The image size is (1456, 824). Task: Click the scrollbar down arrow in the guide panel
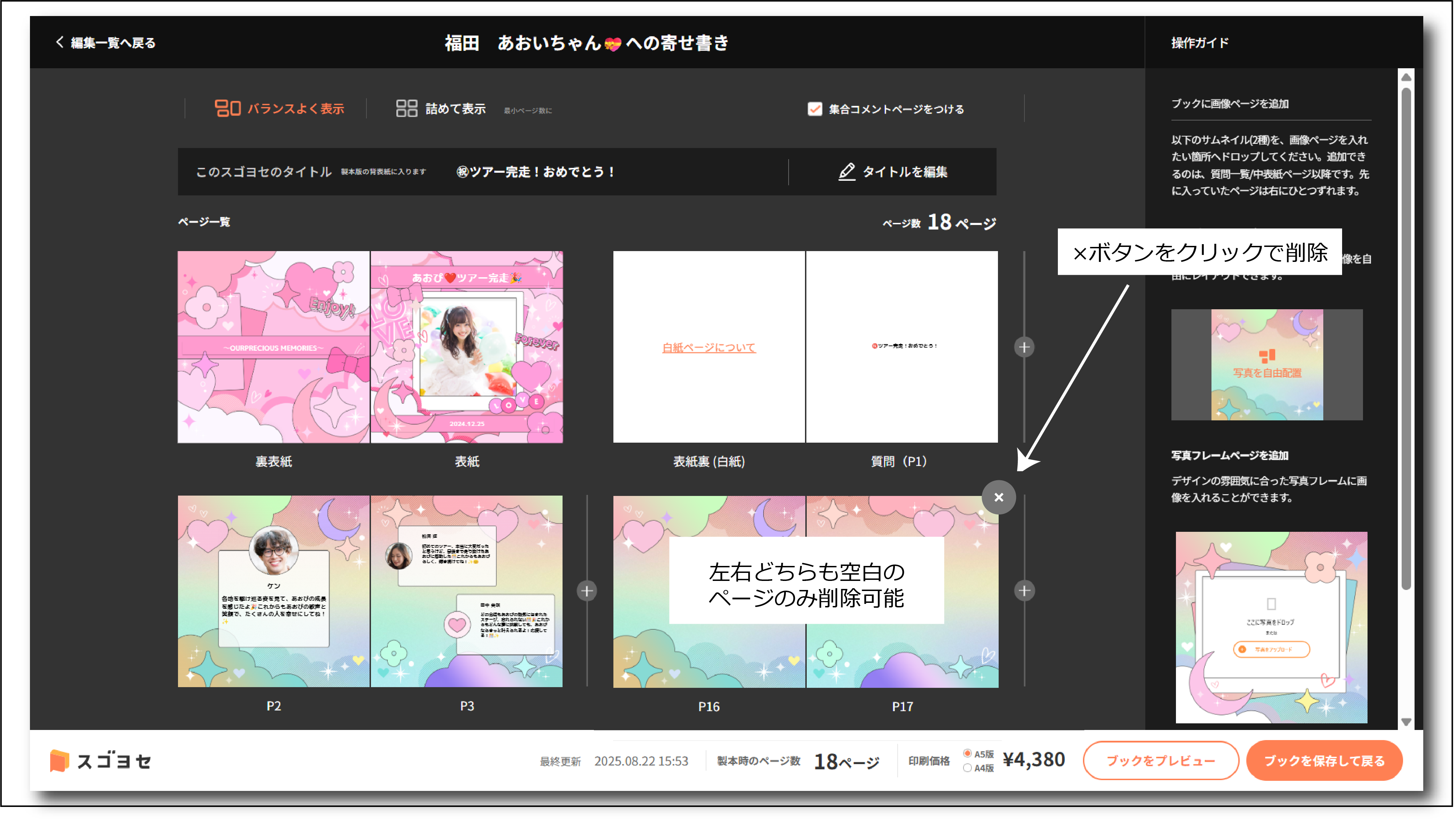coord(1407,723)
